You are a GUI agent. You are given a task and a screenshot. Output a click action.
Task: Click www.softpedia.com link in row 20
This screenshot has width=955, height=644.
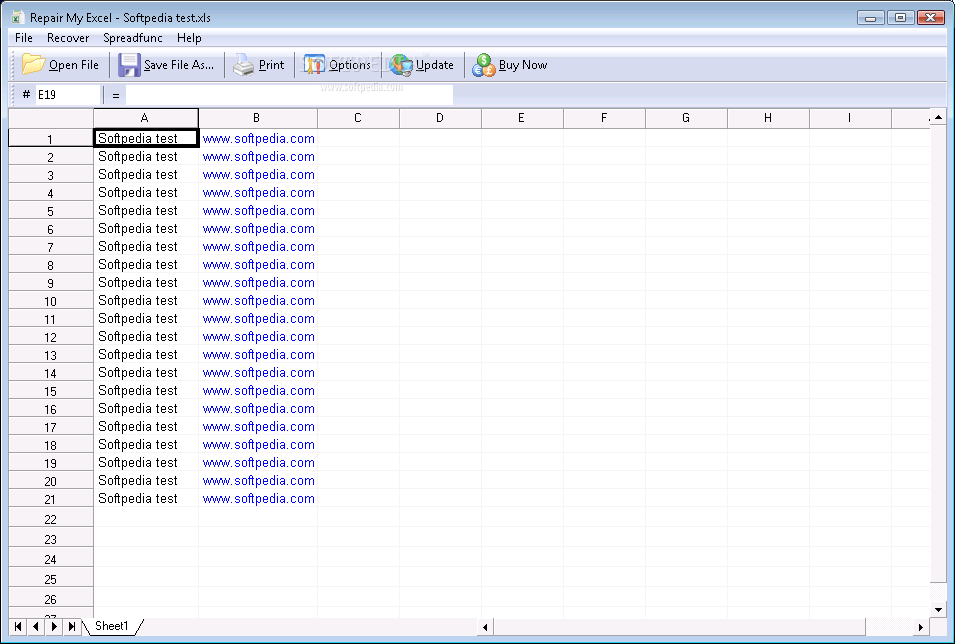259,481
